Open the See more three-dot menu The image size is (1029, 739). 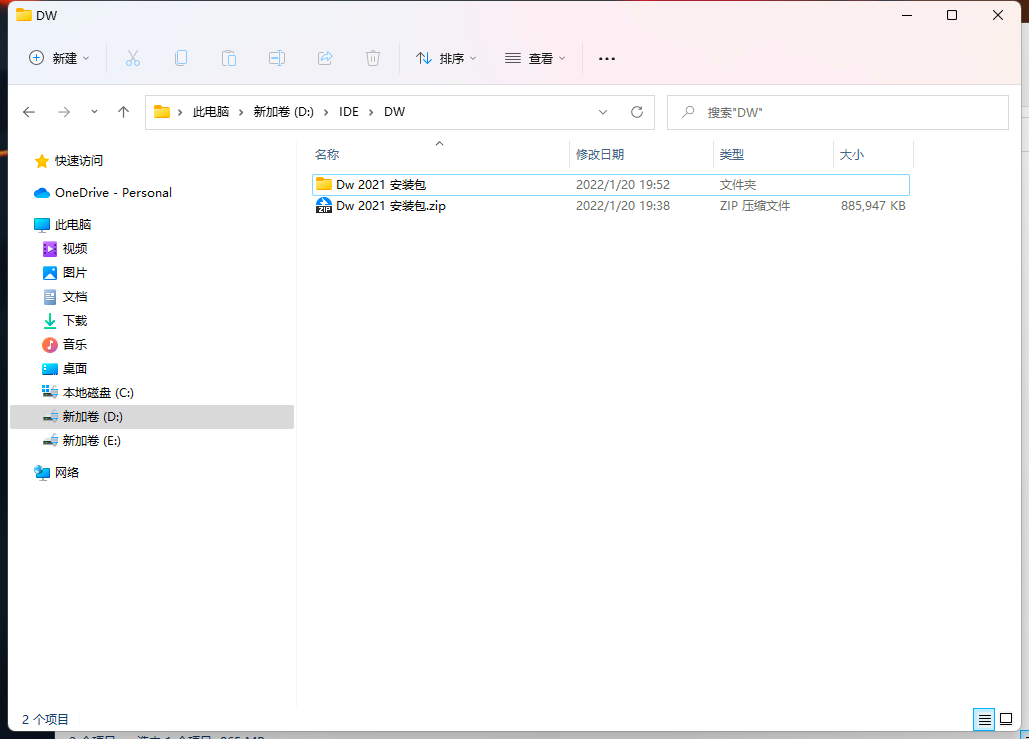coord(607,58)
